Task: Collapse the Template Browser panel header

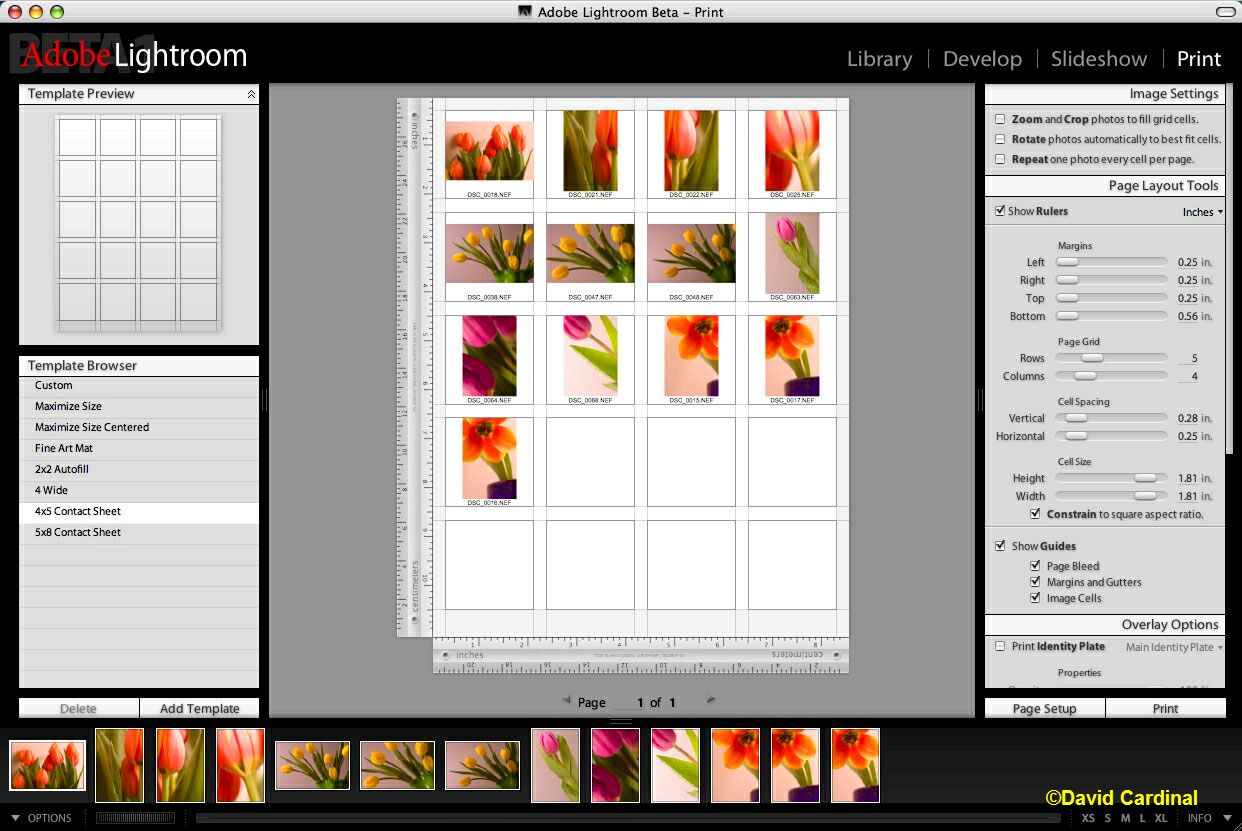Action: (x=139, y=366)
